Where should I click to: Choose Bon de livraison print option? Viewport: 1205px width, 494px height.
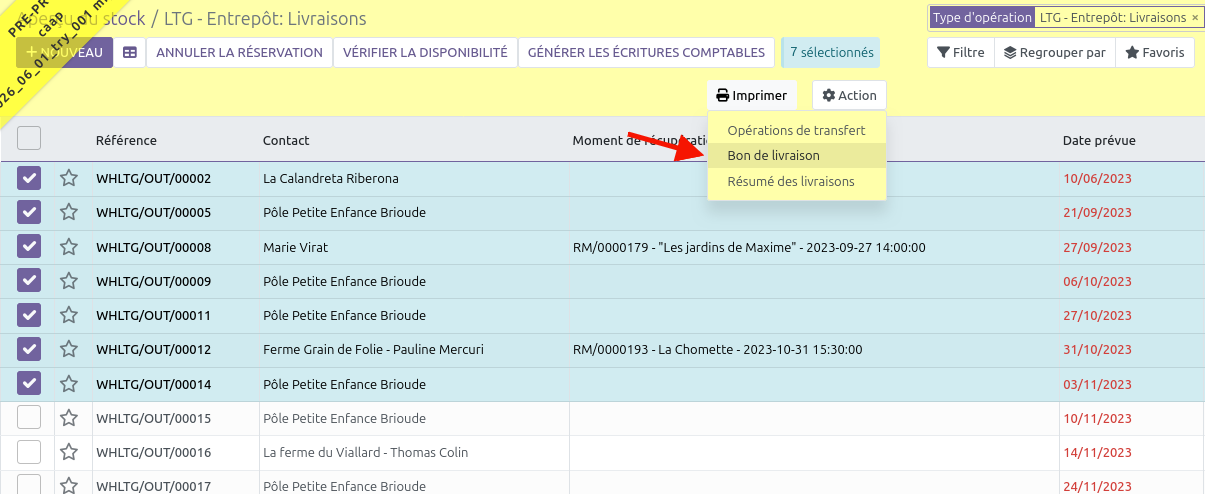796,156
